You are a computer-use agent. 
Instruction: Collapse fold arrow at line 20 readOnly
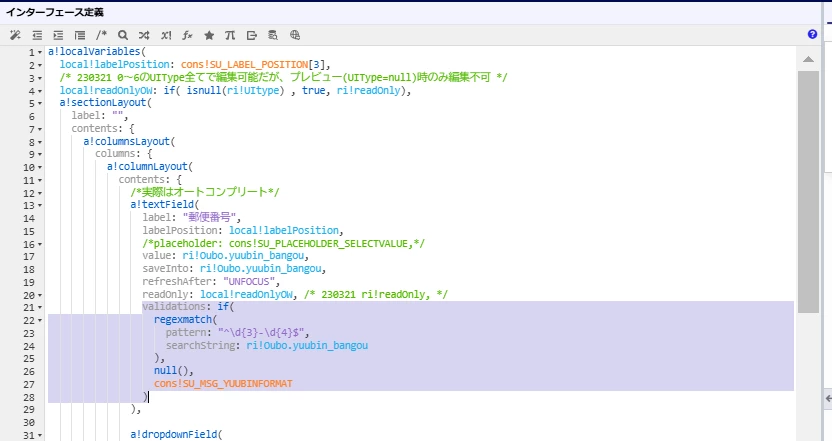click(40, 296)
